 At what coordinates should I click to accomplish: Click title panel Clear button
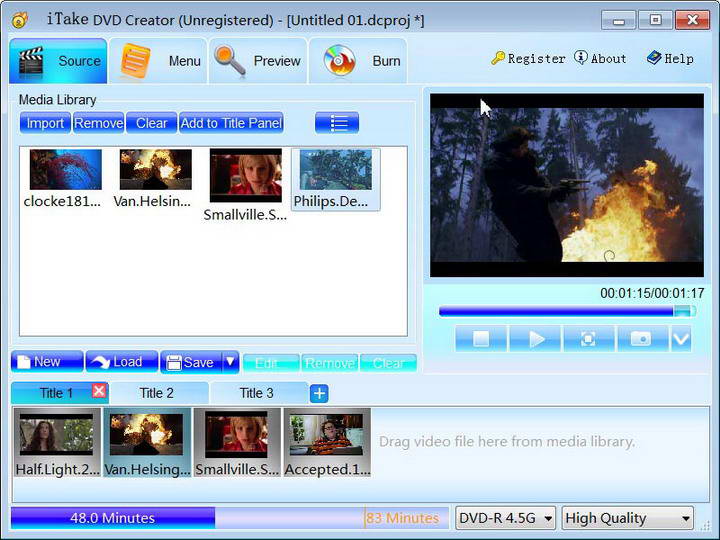pyautogui.click(x=388, y=363)
